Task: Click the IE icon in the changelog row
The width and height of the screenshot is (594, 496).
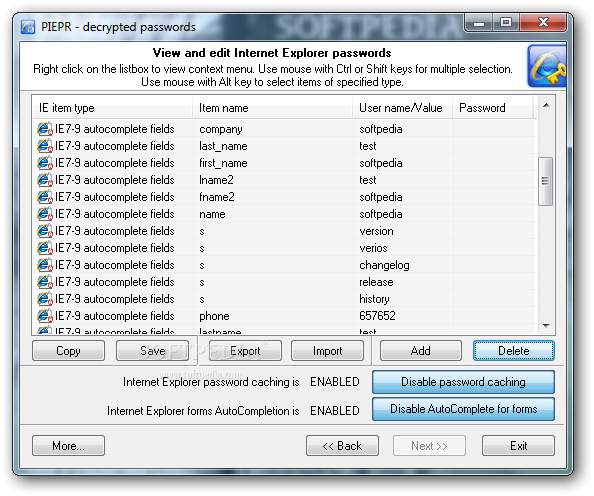Action: click(x=45, y=265)
